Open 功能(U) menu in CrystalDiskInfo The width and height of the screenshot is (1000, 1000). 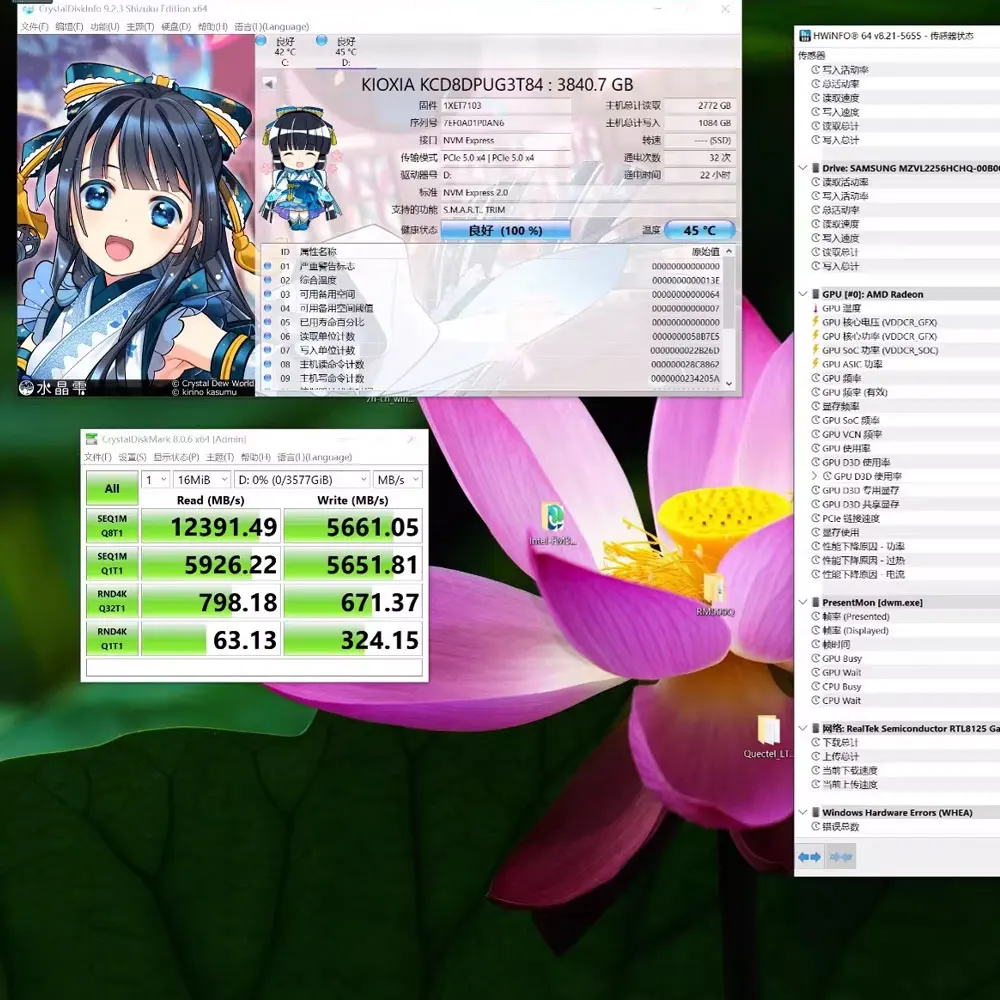[105, 27]
